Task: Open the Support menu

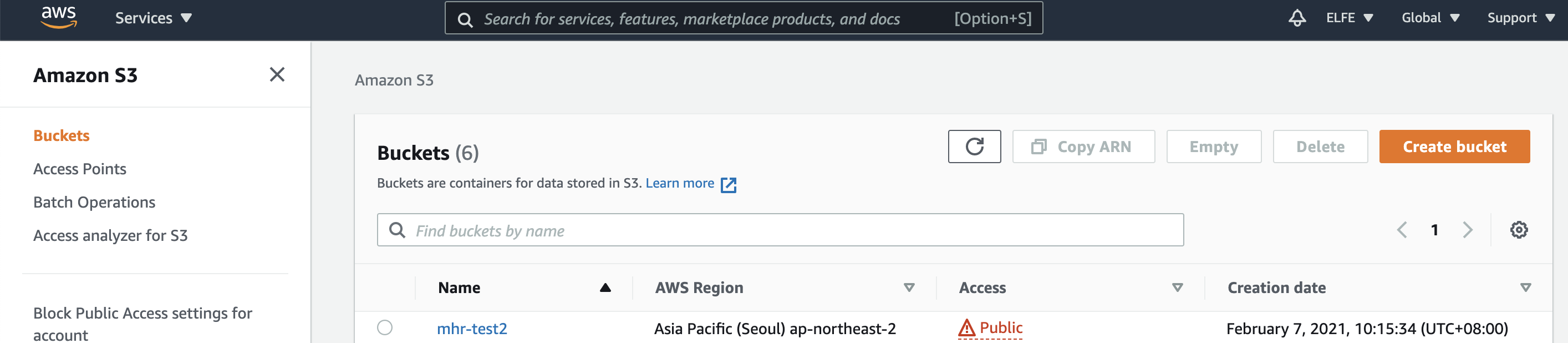Action: click(1520, 18)
